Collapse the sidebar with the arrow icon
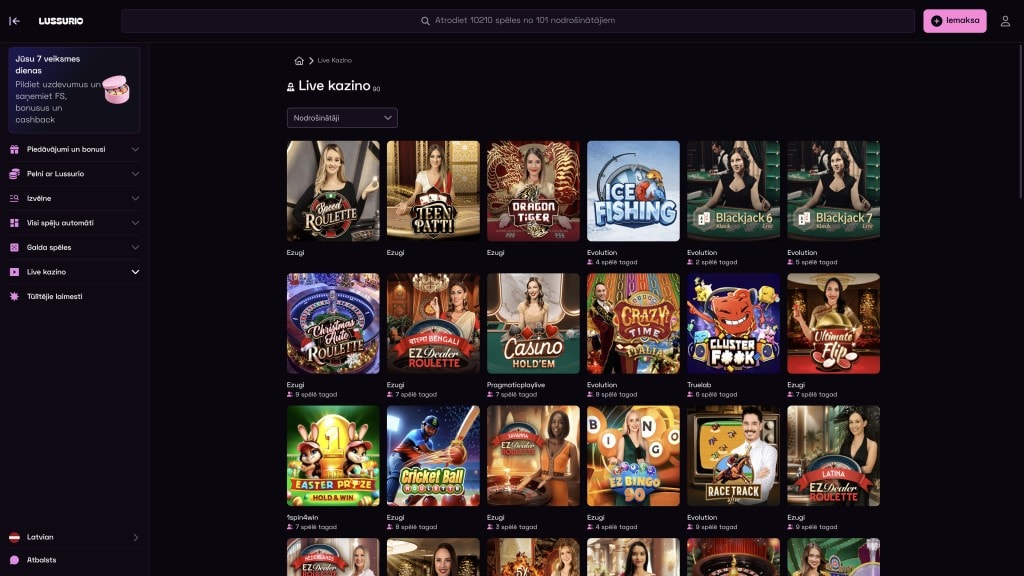This screenshot has width=1024, height=576. (x=14, y=21)
